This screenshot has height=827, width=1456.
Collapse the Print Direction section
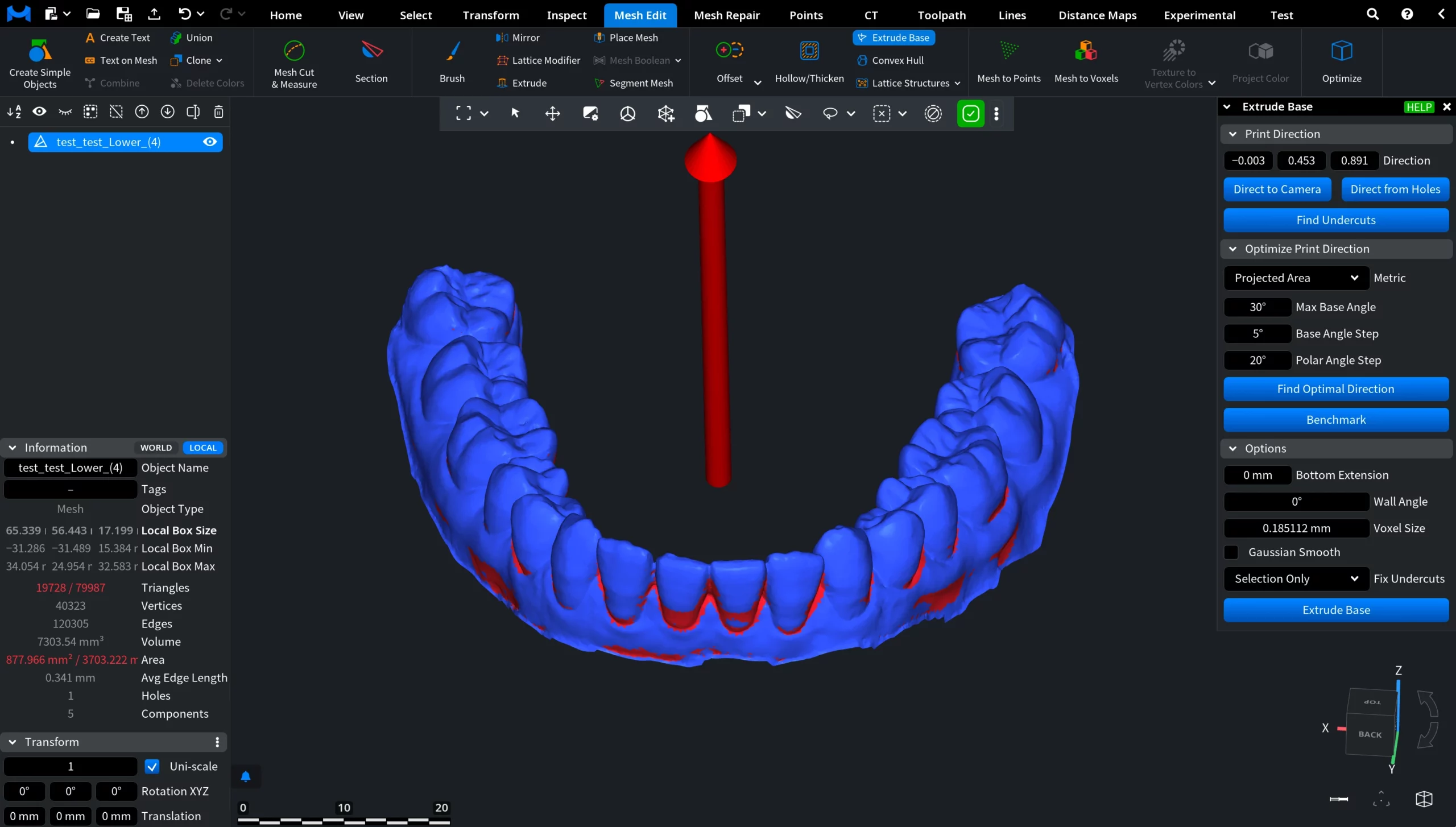pyautogui.click(x=1233, y=134)
